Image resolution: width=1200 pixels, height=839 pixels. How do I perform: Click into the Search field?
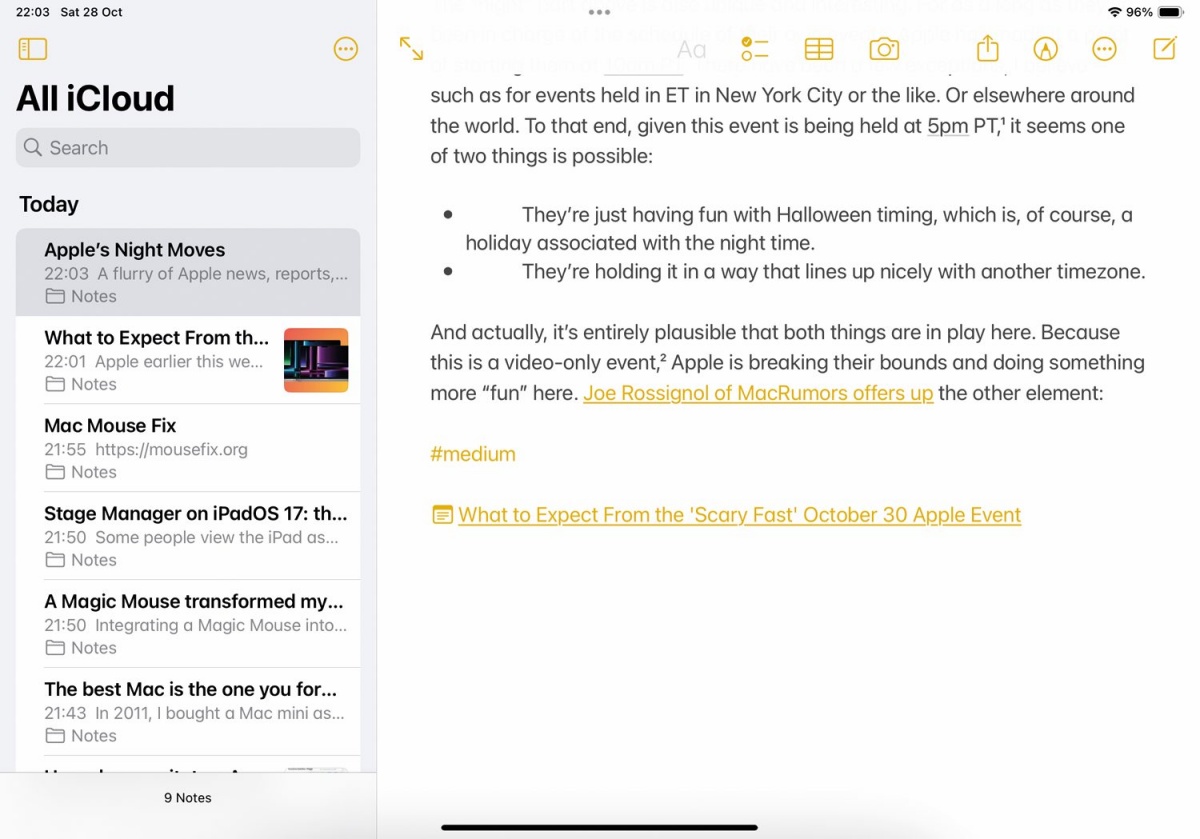[188, 148]
